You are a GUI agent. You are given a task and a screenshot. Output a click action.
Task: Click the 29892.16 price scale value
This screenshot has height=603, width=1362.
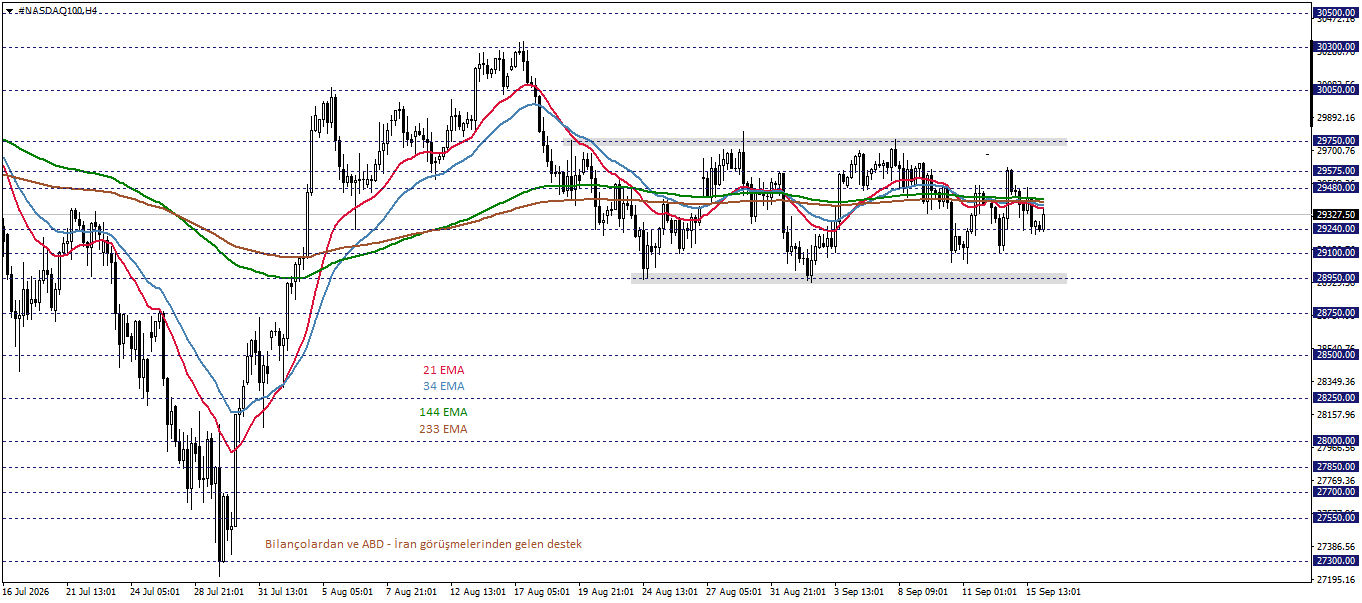1336,118
